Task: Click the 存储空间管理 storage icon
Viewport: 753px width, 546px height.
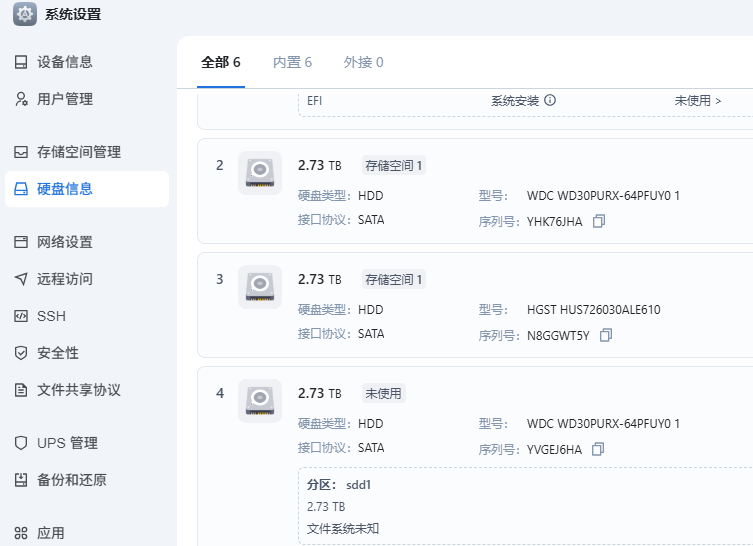Action: (21, 152)
